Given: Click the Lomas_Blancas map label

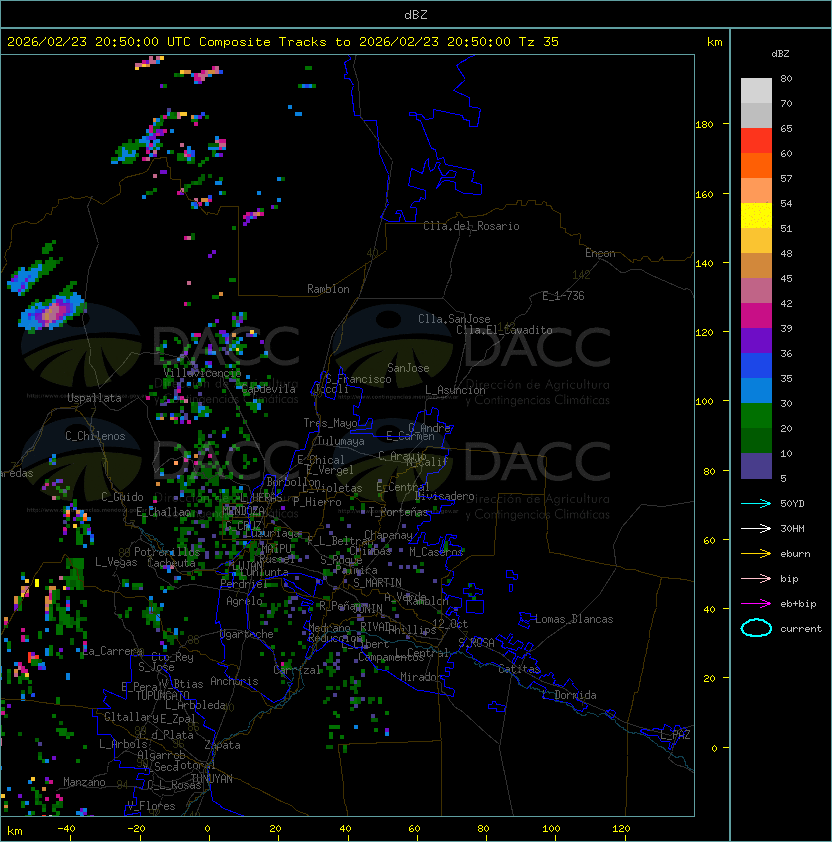Looking at the screenshot, I should tap(574, 619).
